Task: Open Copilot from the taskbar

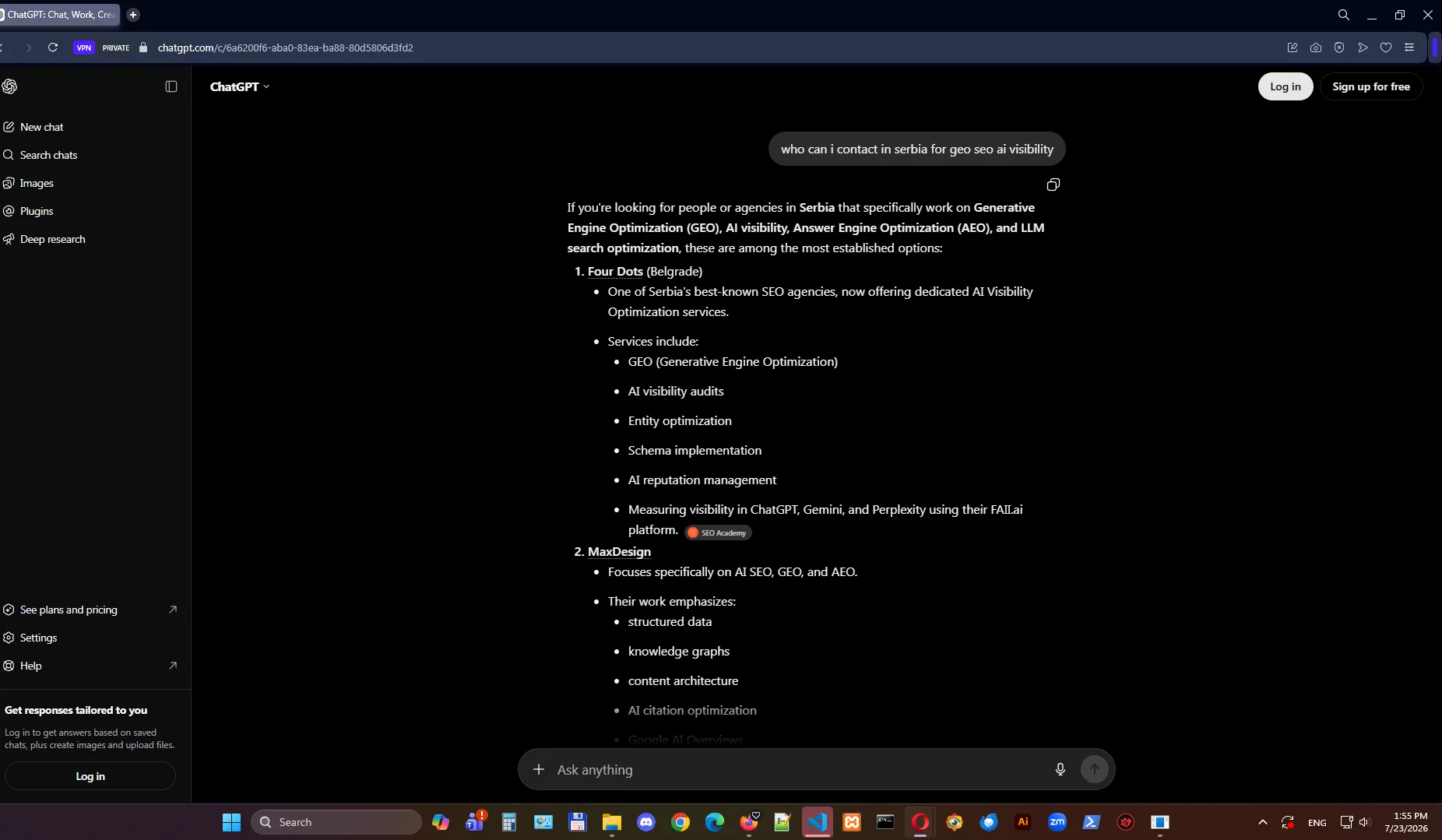Action: [x=441, y=822]
